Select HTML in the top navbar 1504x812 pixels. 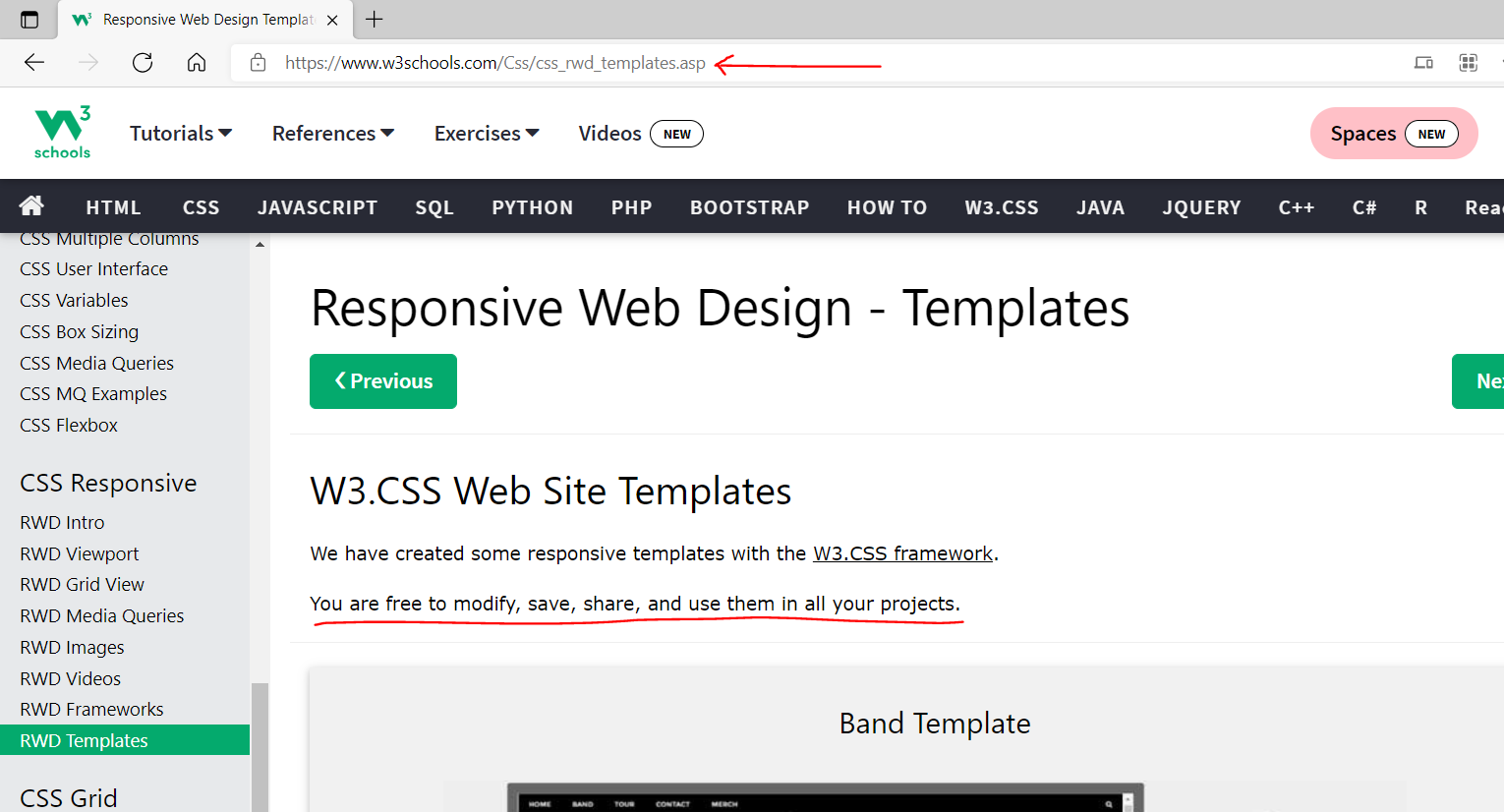114,207
